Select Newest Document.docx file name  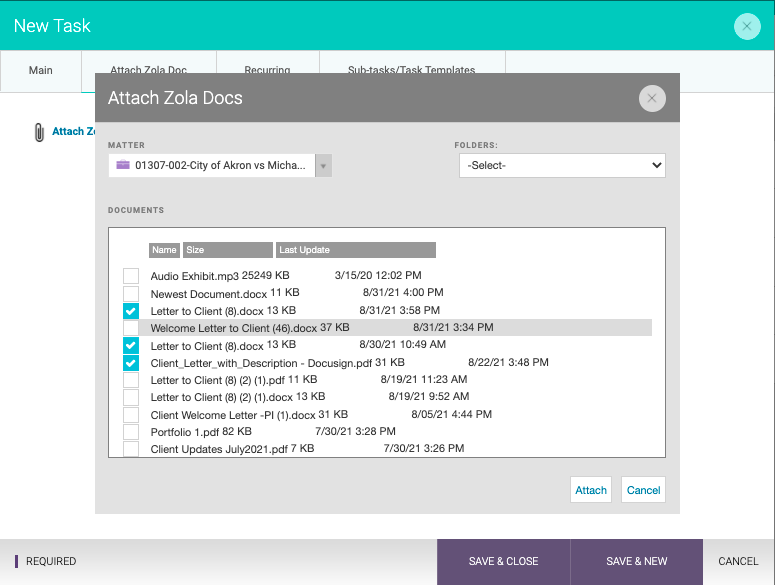(209, 294)
